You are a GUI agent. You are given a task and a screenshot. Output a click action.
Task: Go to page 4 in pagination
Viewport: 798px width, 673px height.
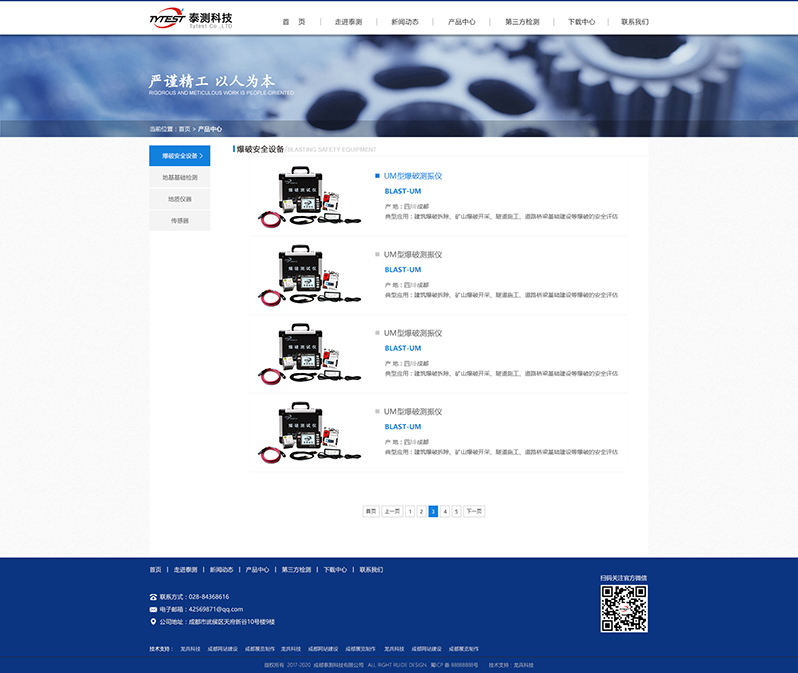click(445, 511)
